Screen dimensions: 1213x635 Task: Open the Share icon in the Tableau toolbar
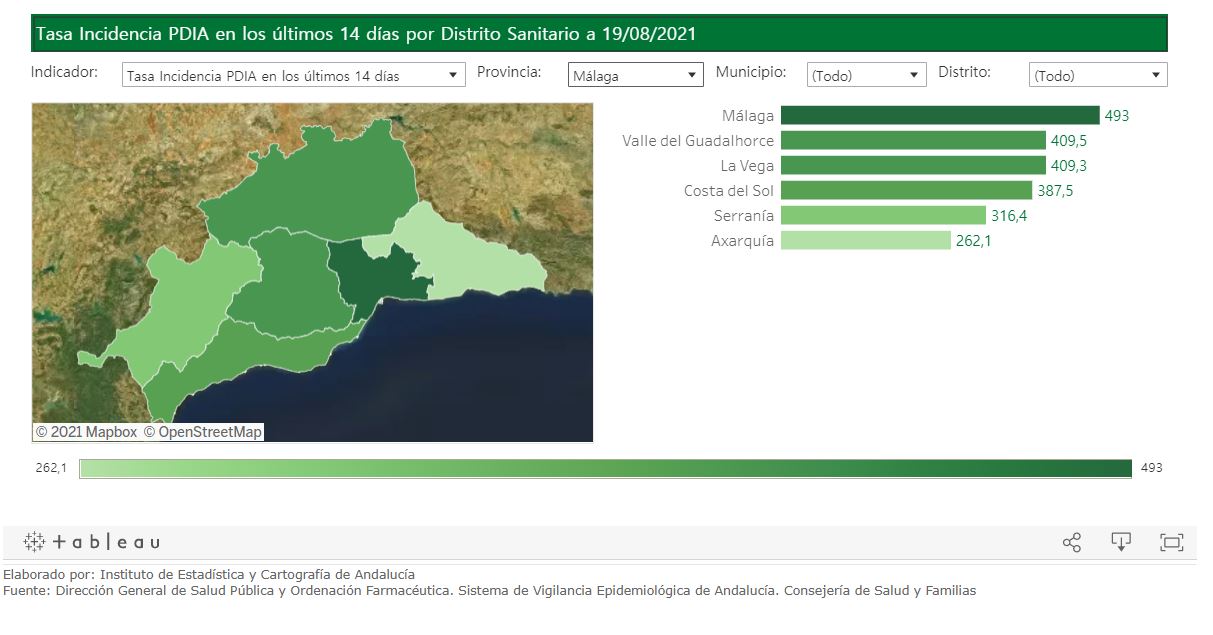[x=1071, y=542]
